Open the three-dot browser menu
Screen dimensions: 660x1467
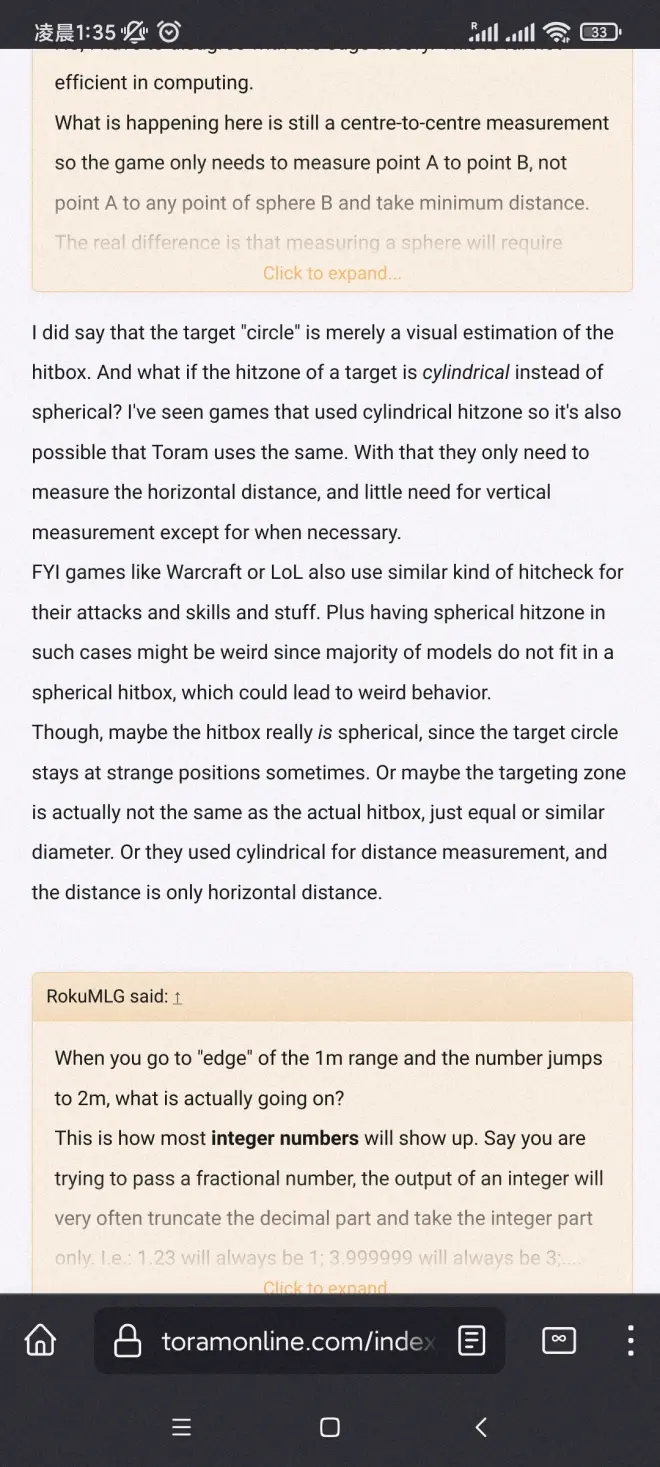[630, 1340]
